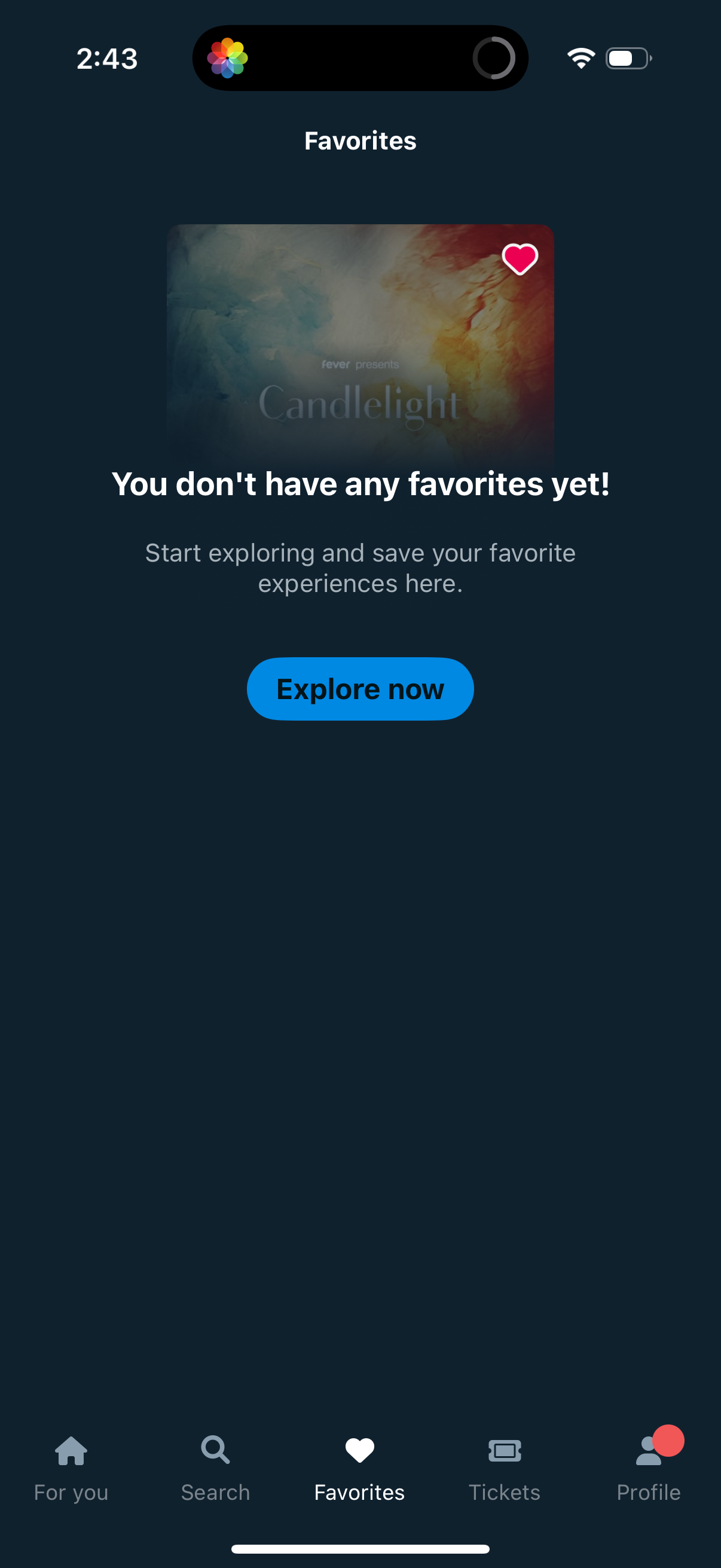Tap the battery indicator icon

click(x=628, y=59)
